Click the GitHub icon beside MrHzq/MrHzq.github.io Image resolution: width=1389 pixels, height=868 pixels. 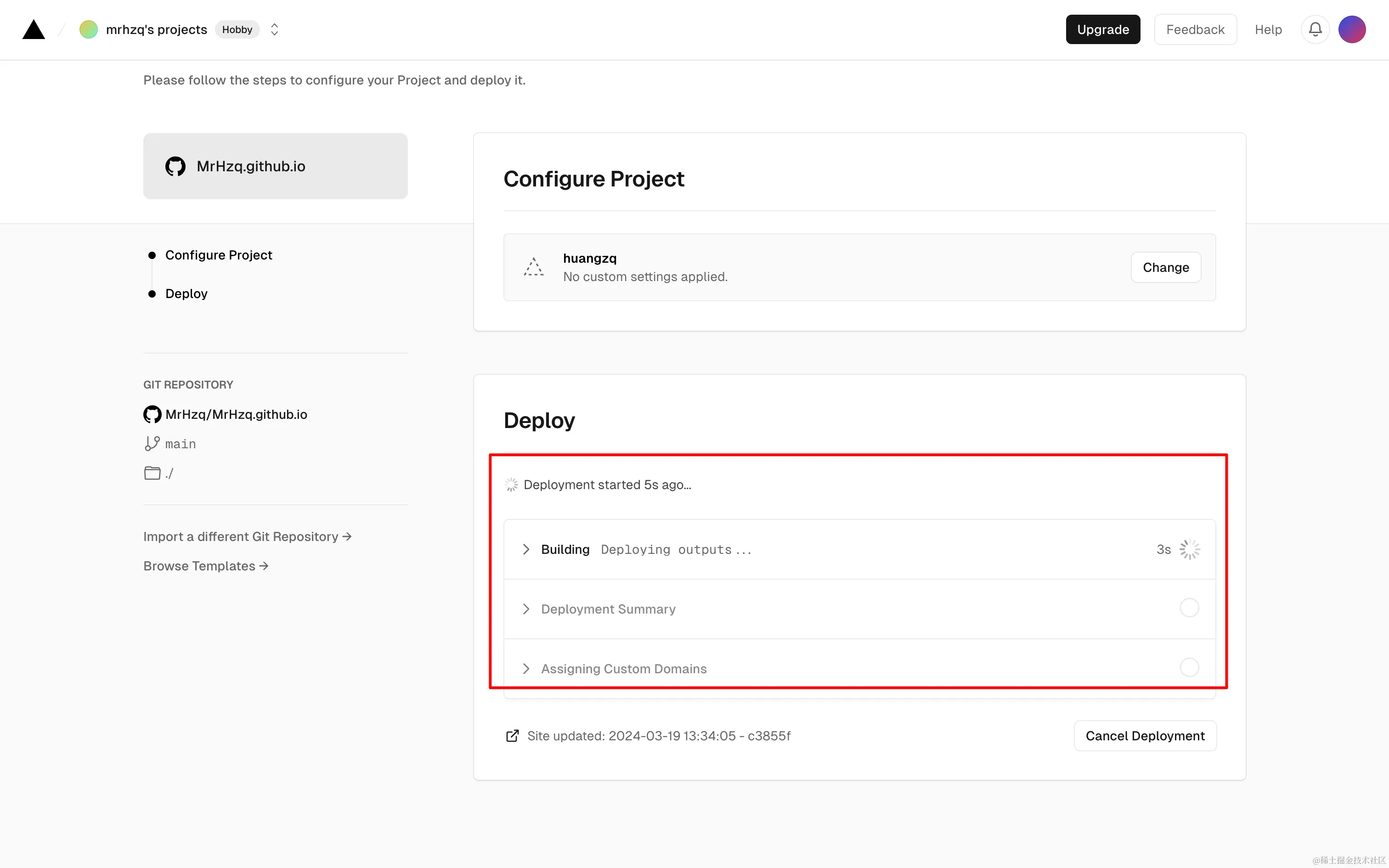[152, 414]
